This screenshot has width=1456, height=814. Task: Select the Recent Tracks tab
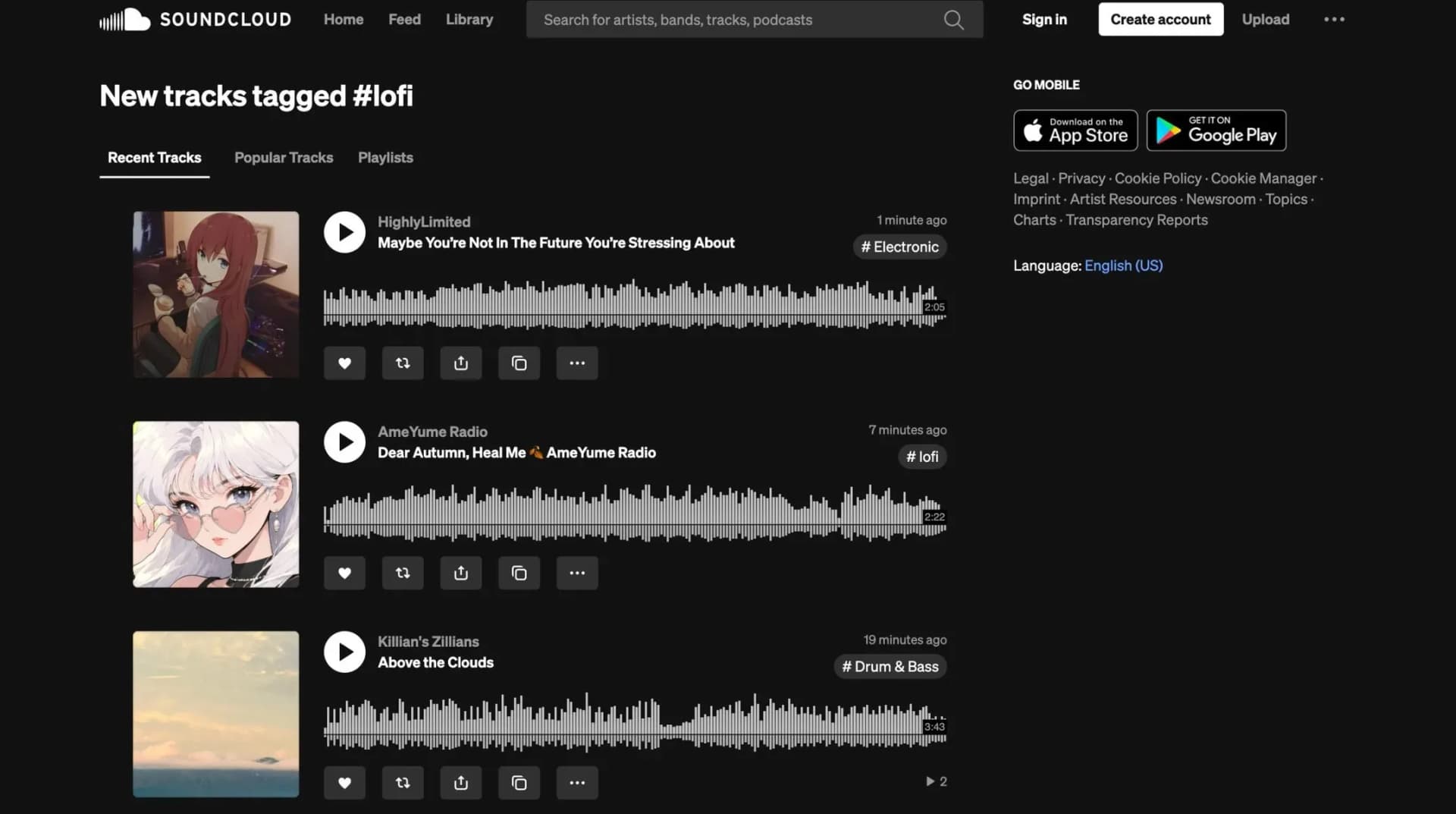pos(155,158)
